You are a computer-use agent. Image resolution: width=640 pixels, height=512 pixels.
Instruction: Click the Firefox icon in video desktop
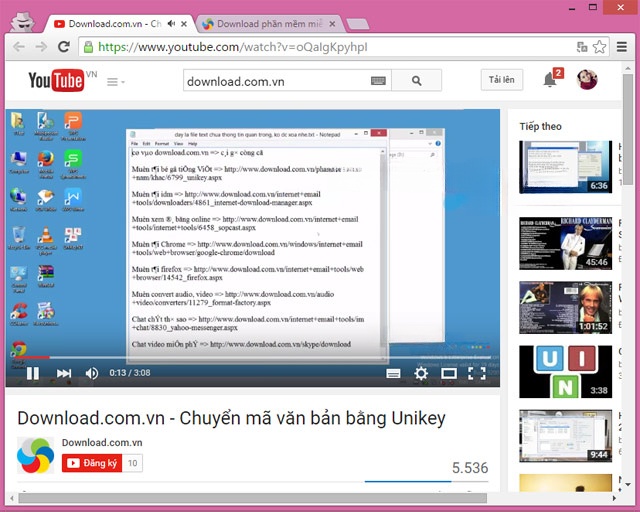[46, 159]
